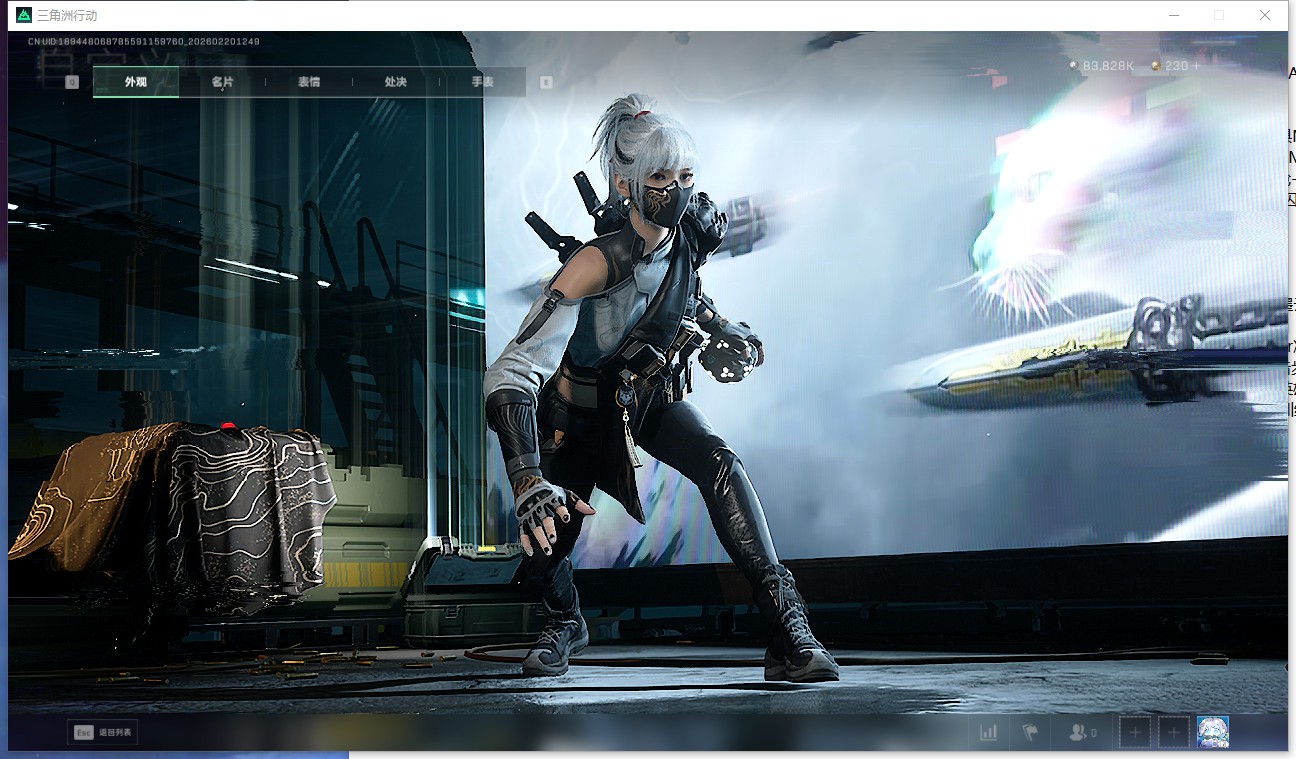Open the player avatar portrait
Image resolution: width=1296 pixels, height=759 pixels.
tap(1212, 732)
